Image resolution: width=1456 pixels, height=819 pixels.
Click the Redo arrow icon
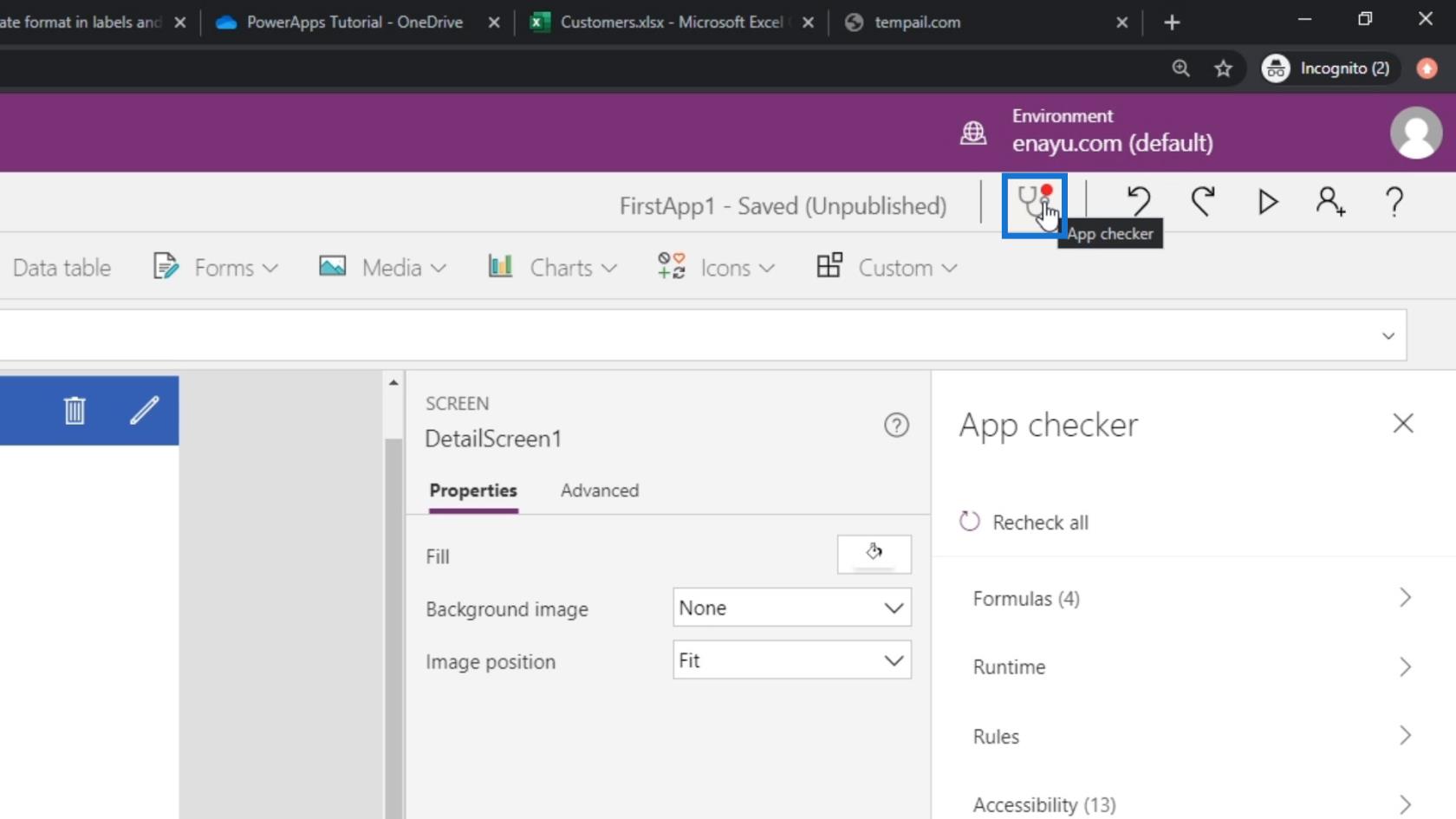(1203, 201)
